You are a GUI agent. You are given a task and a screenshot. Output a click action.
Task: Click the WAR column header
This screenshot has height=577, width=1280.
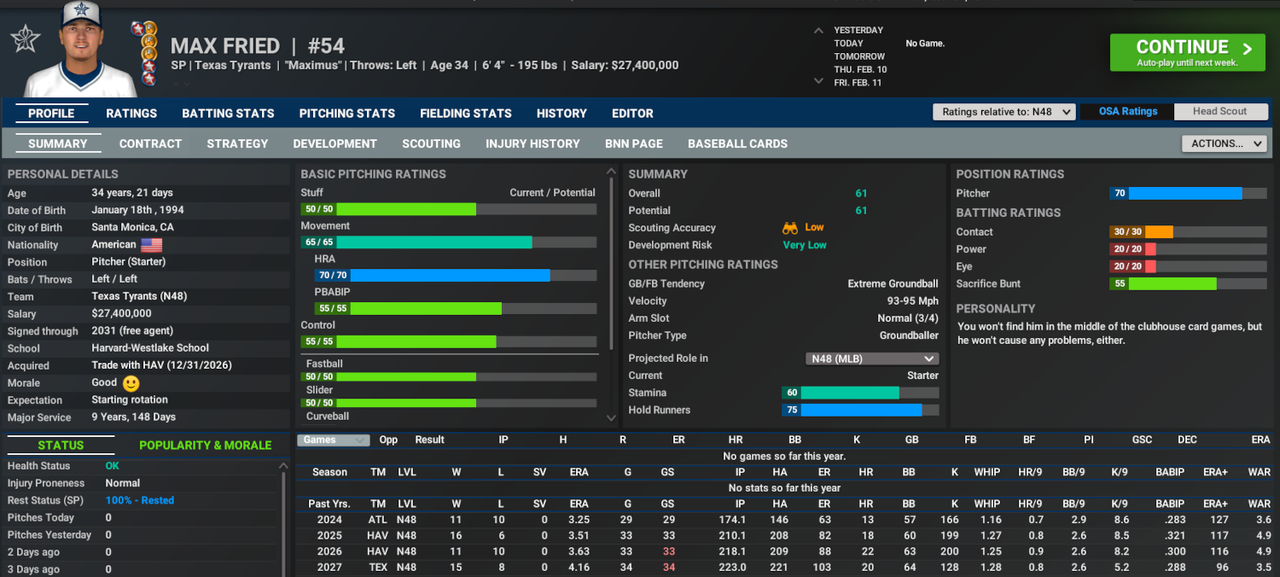pyautogui.click(x=1259, y=472)
